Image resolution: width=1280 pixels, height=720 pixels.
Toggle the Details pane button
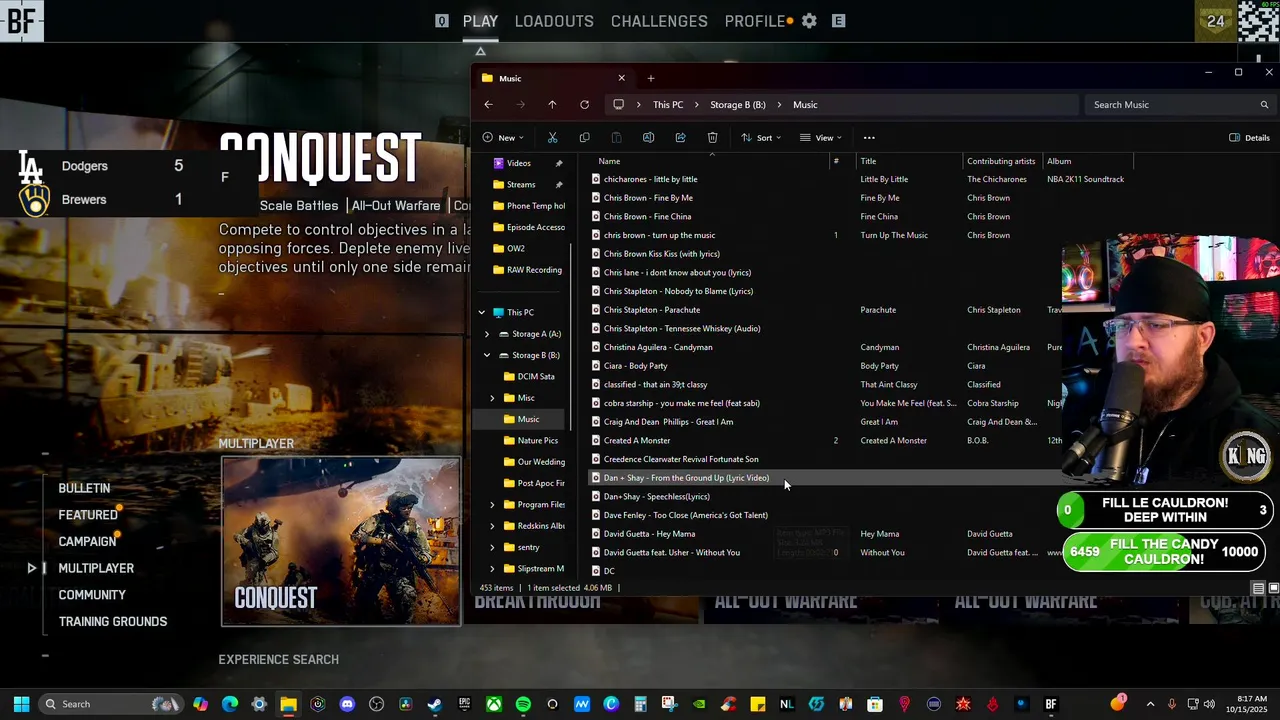click(x=1249, y=138)
